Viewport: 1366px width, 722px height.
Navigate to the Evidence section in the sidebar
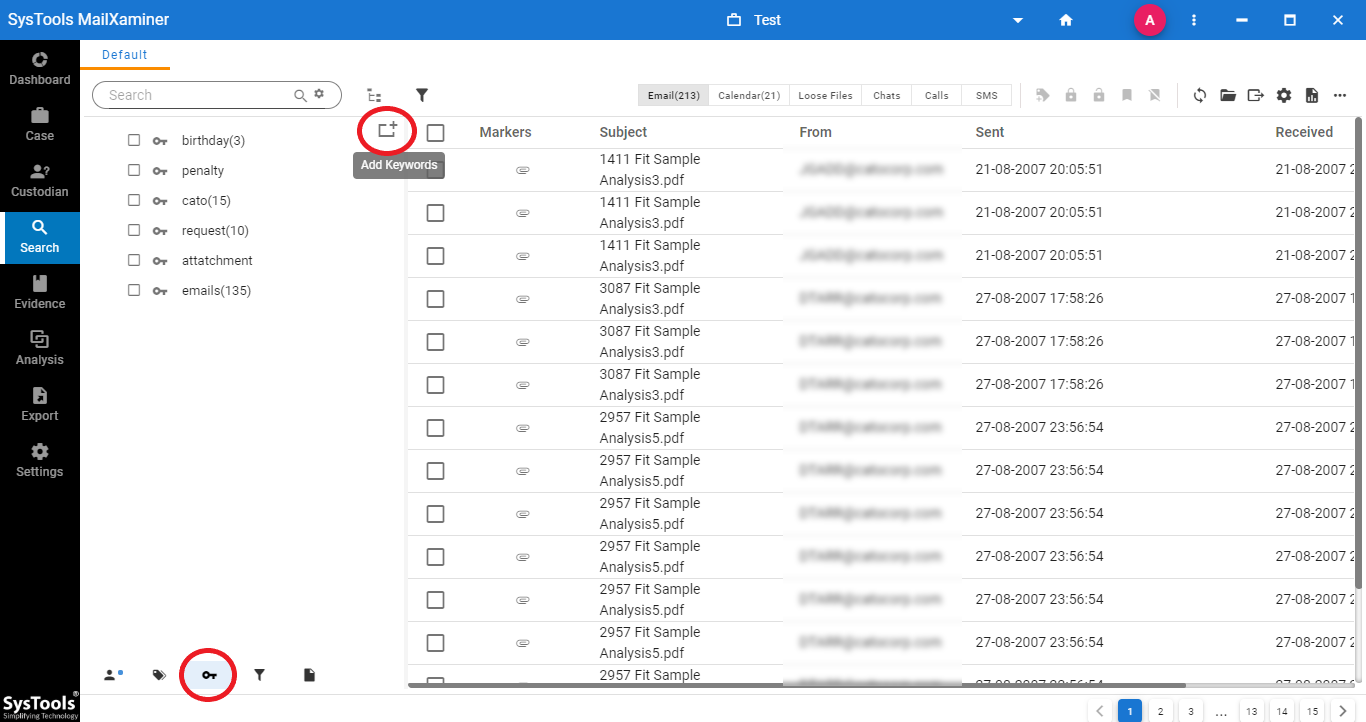pos(39,293)
